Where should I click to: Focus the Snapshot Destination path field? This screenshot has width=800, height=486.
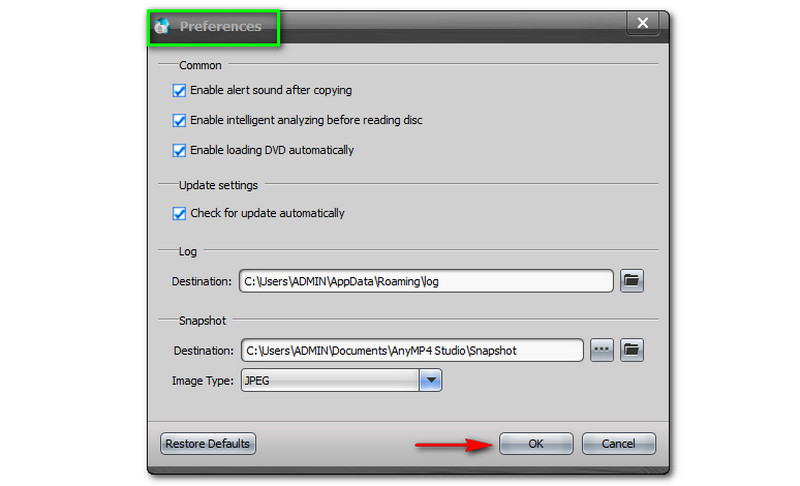coord(412,350)
